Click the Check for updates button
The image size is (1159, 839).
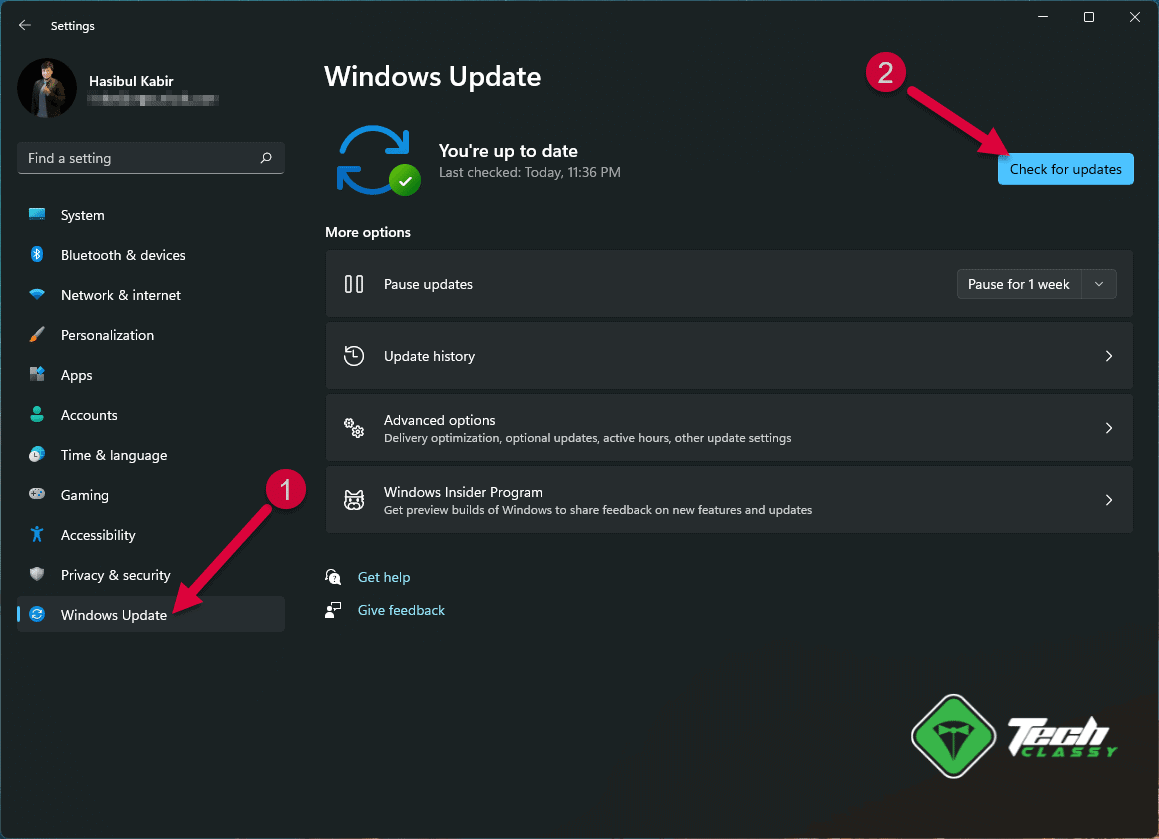pos(1065,169)
